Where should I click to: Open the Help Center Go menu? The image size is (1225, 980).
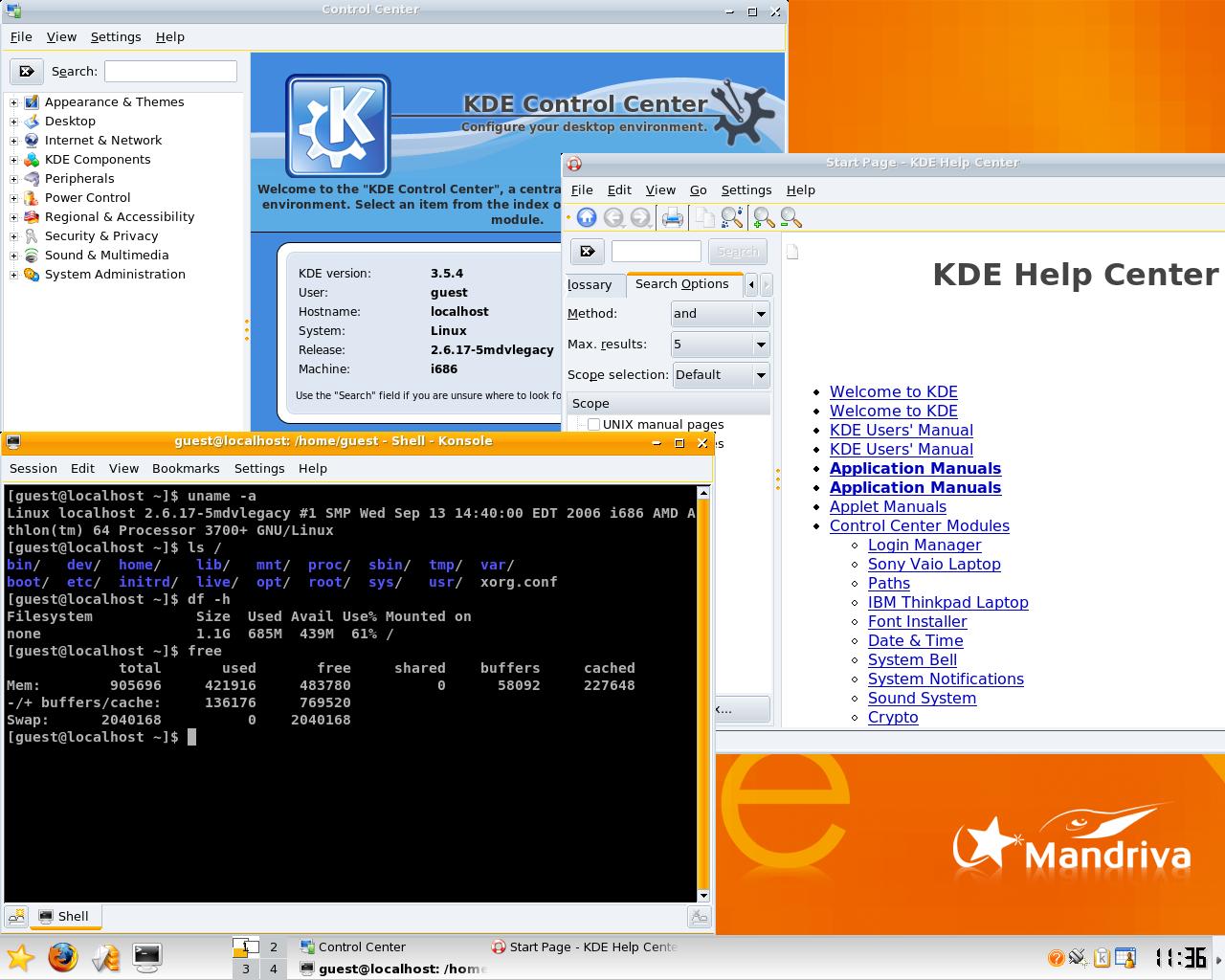(x=699, y=189)
